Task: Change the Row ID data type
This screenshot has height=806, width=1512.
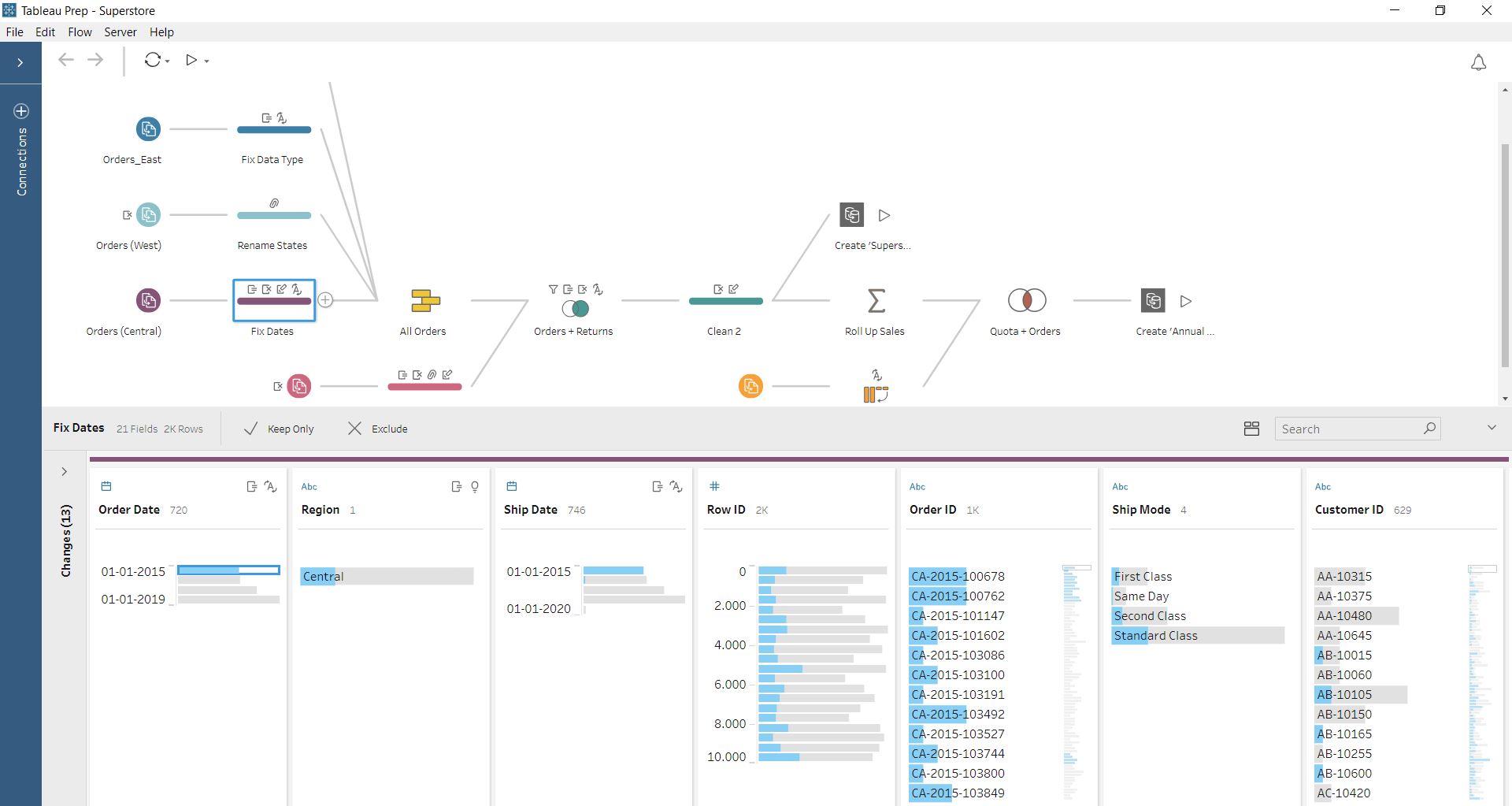Action: coord(715,486)
